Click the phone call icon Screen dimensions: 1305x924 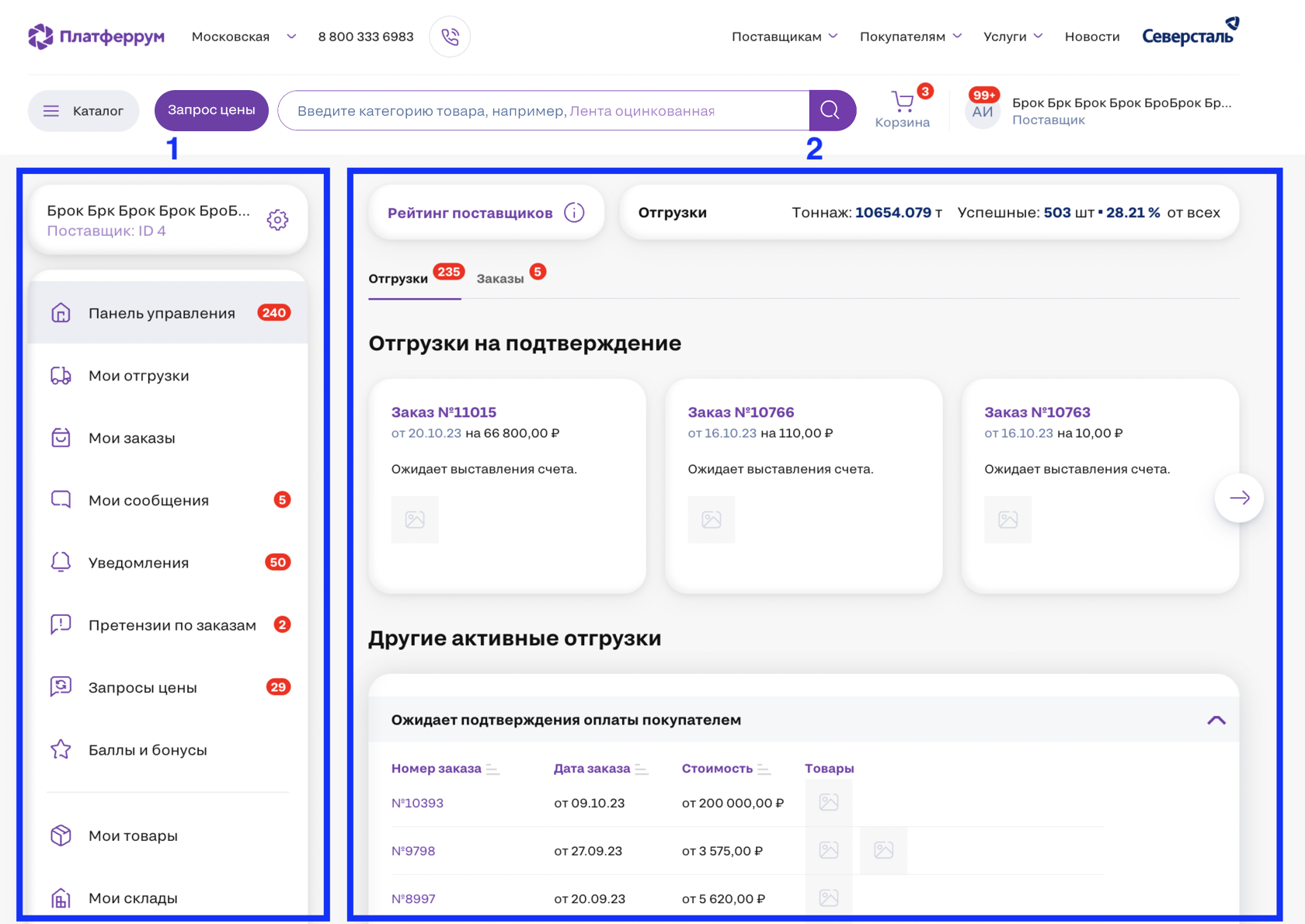(x=450, y=36)
